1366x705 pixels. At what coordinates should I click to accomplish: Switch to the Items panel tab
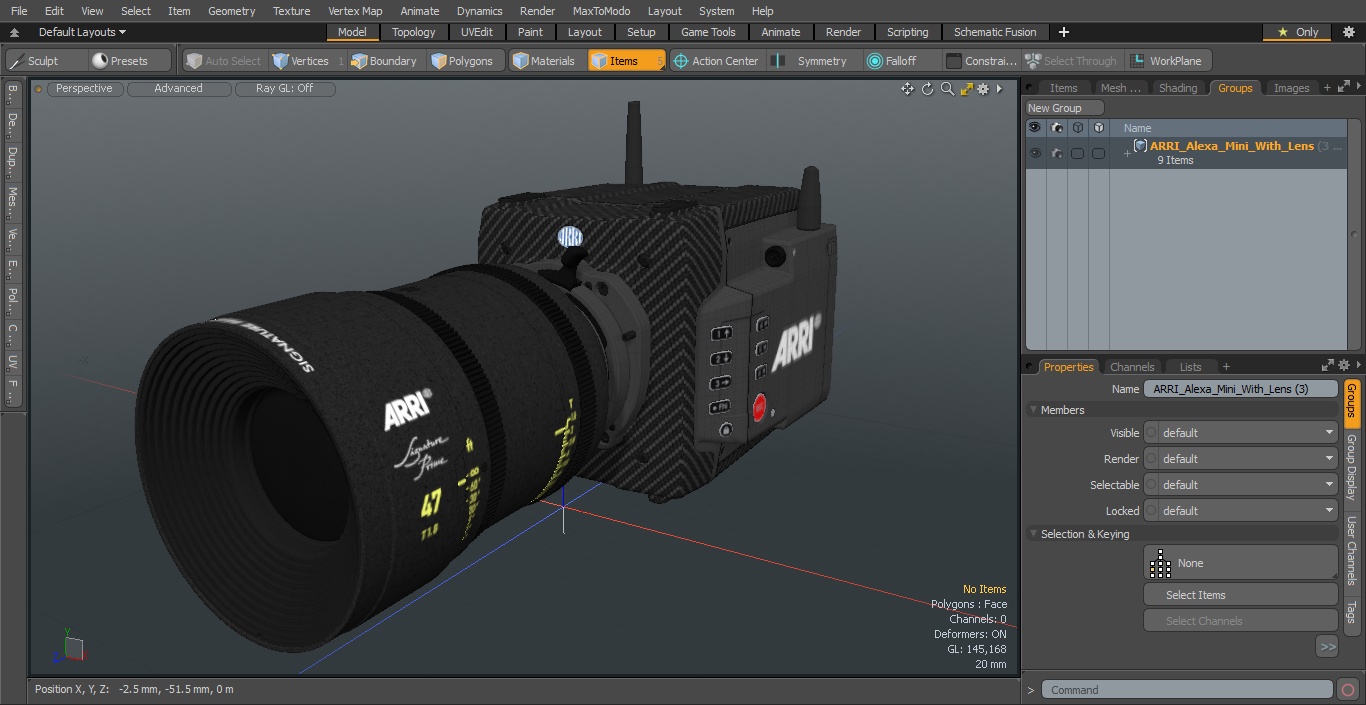(1064, 88)
